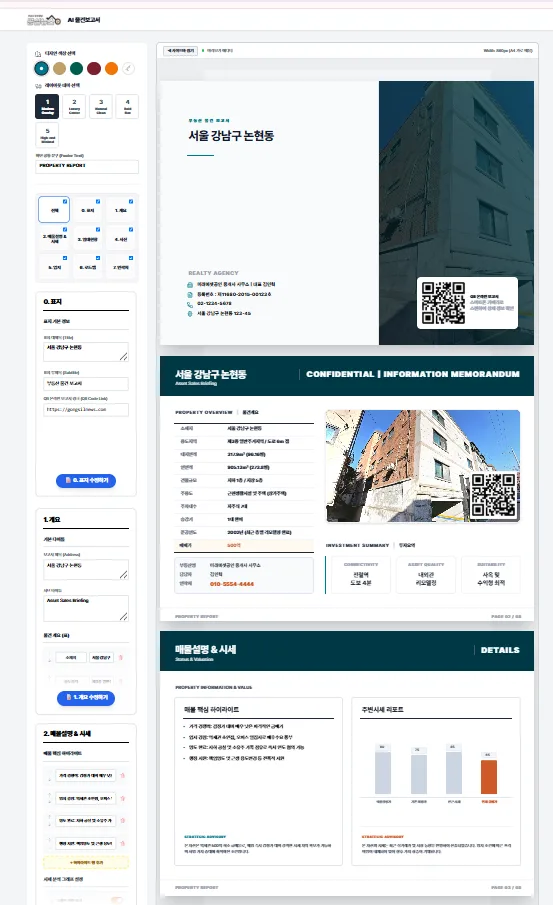The width and height of the screenshot is (553, 905).
Task: Choose layout option 4
Action: pyautogui.click(x=128, y=106)
